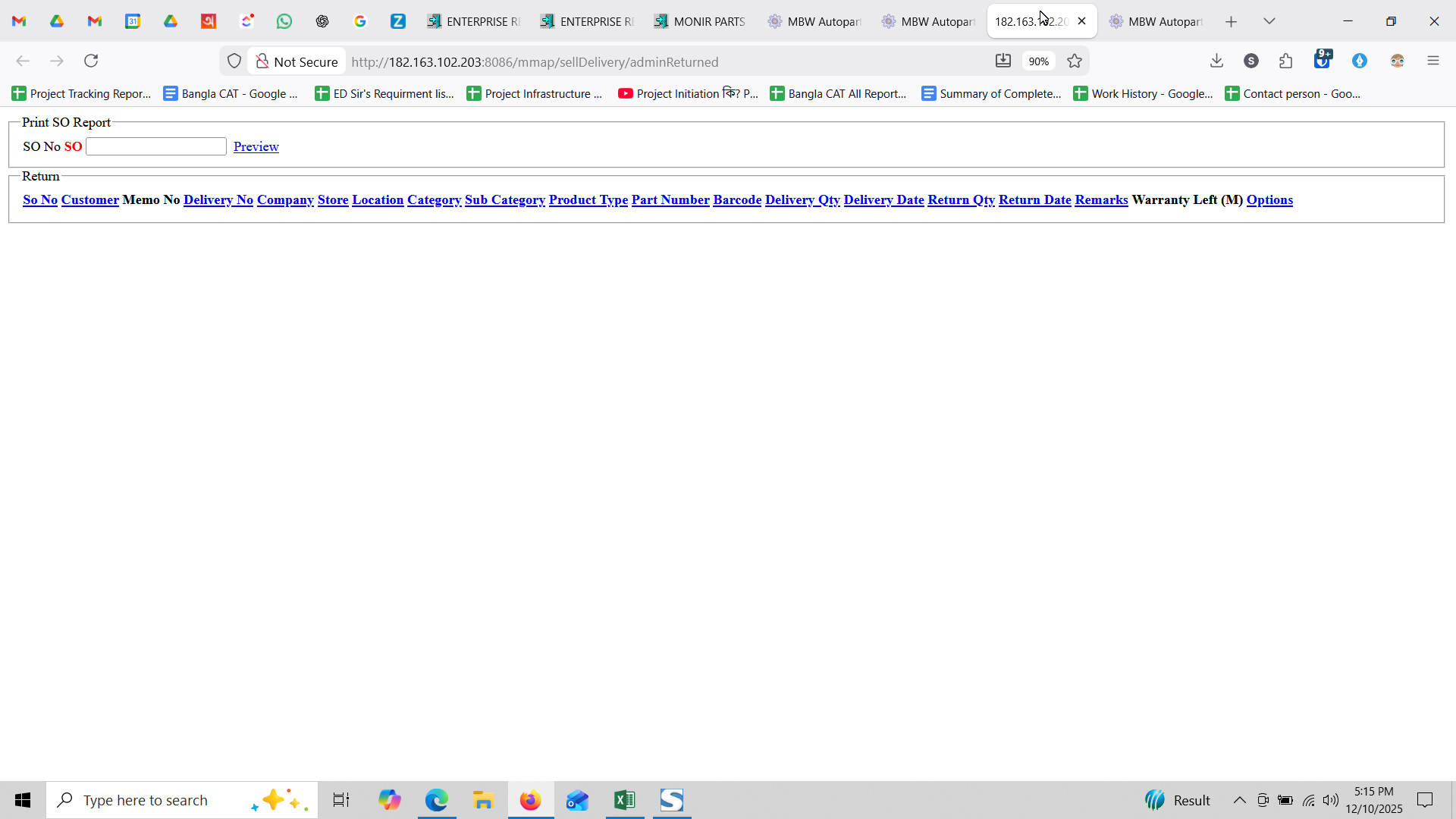Open the Firefox hamburger application menu
This screenshot has height=819, width=1456.
click(1432, 61)
